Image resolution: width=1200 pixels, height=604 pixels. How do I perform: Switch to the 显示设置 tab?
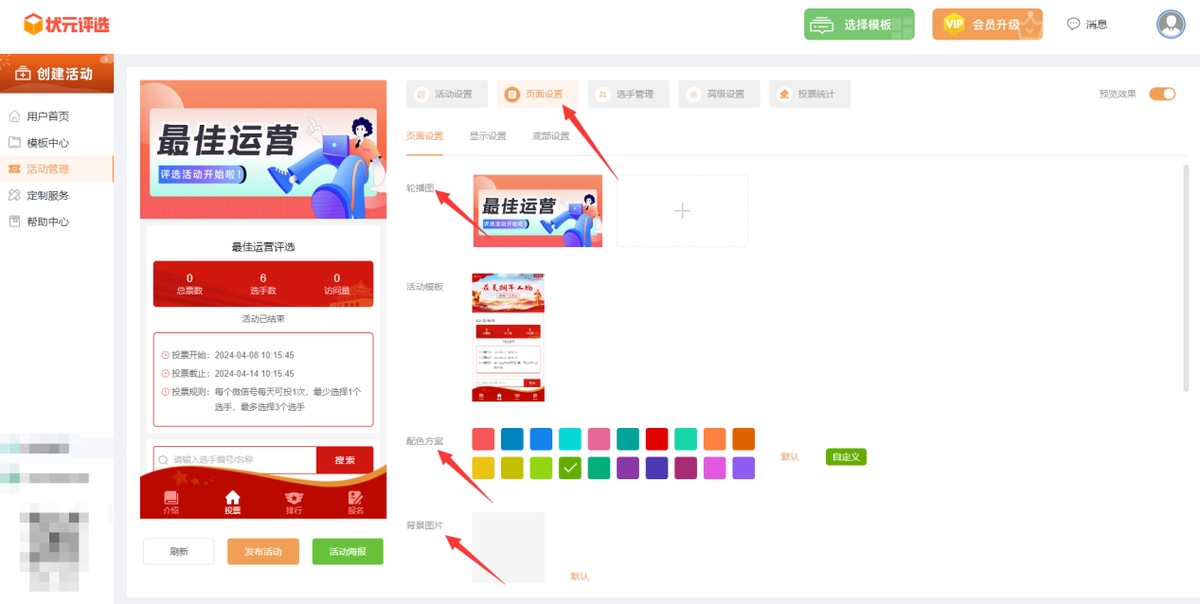point(488,136)
